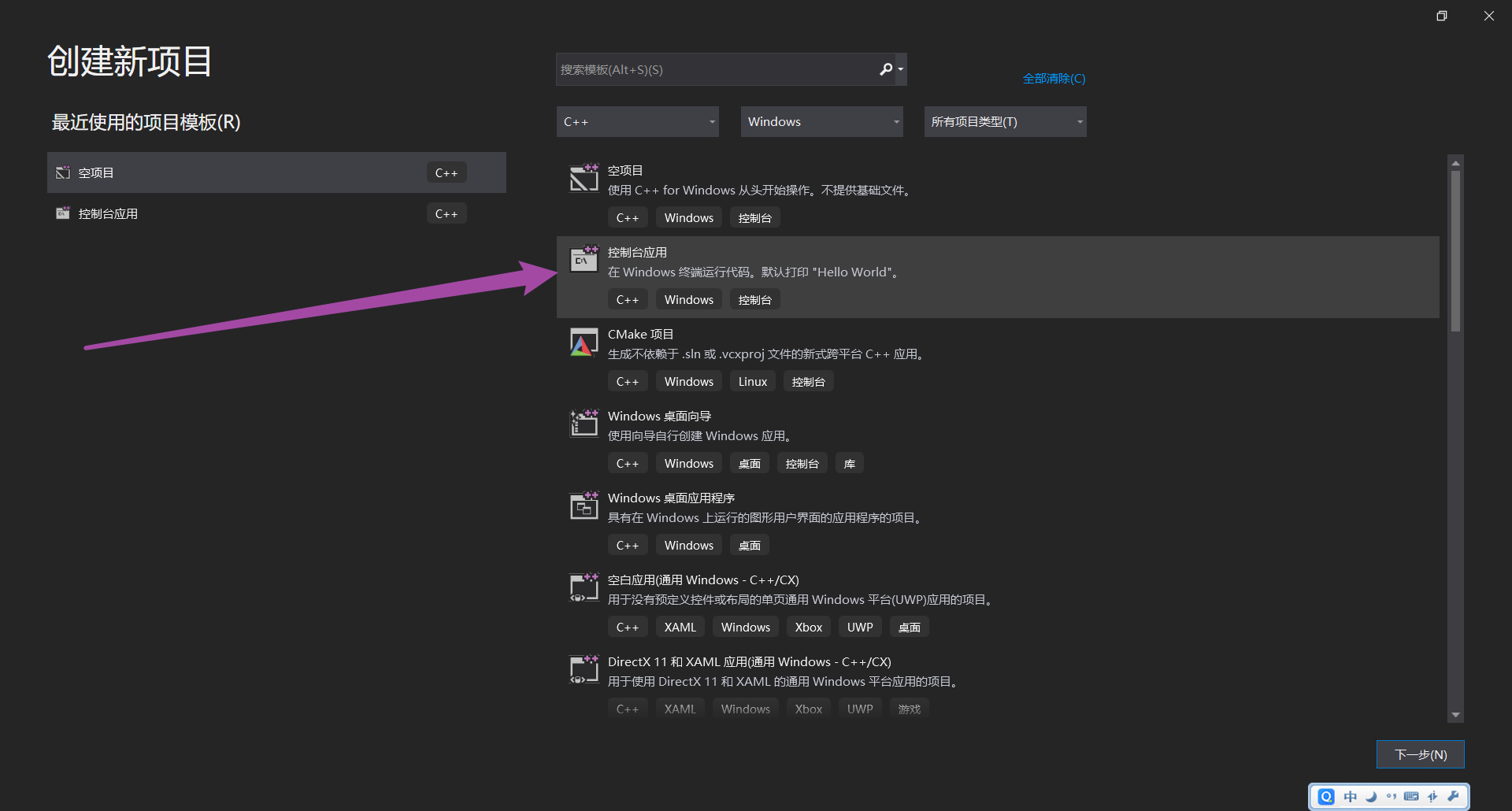Image resolution: width=1512 pixels, height=811 pixels.
Task: Select recent template row 空项目
Action: click(x=276, y=172)
